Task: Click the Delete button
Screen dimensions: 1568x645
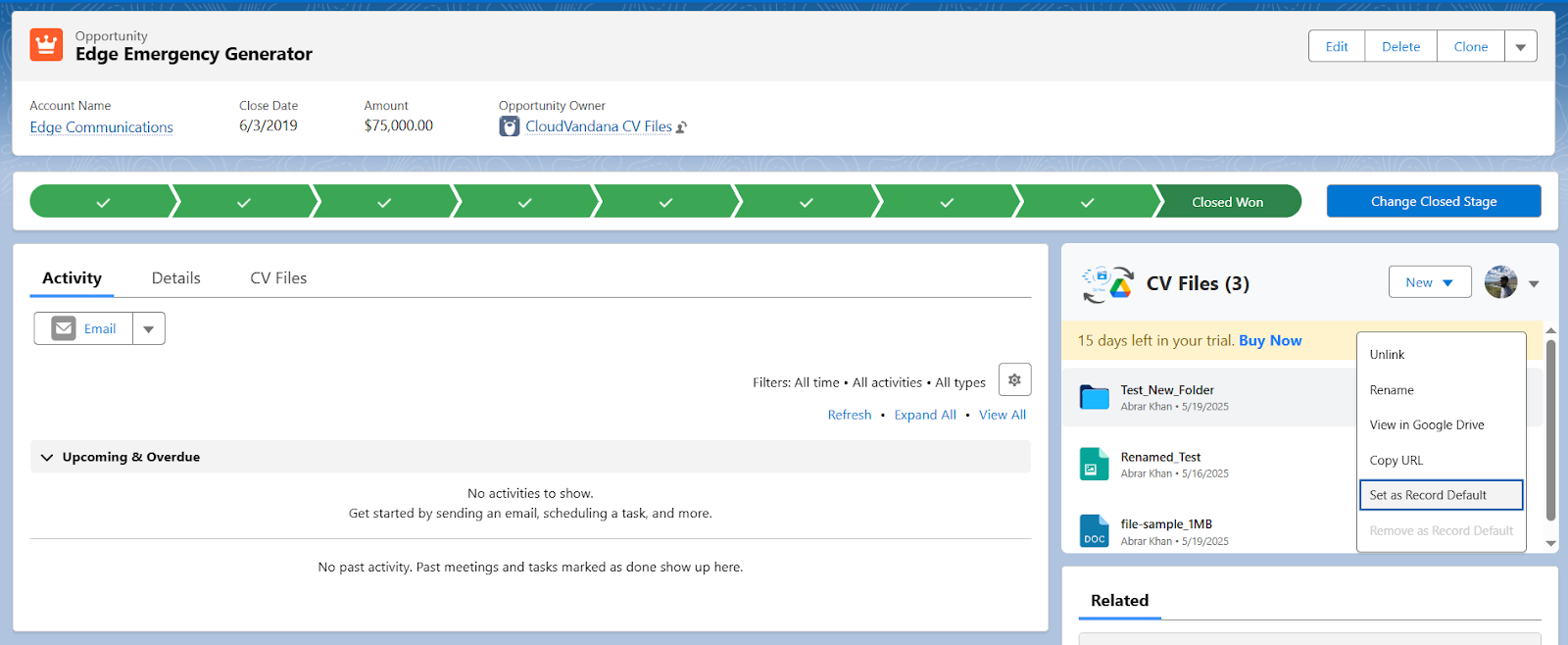Action: [x=1400, y=46]
